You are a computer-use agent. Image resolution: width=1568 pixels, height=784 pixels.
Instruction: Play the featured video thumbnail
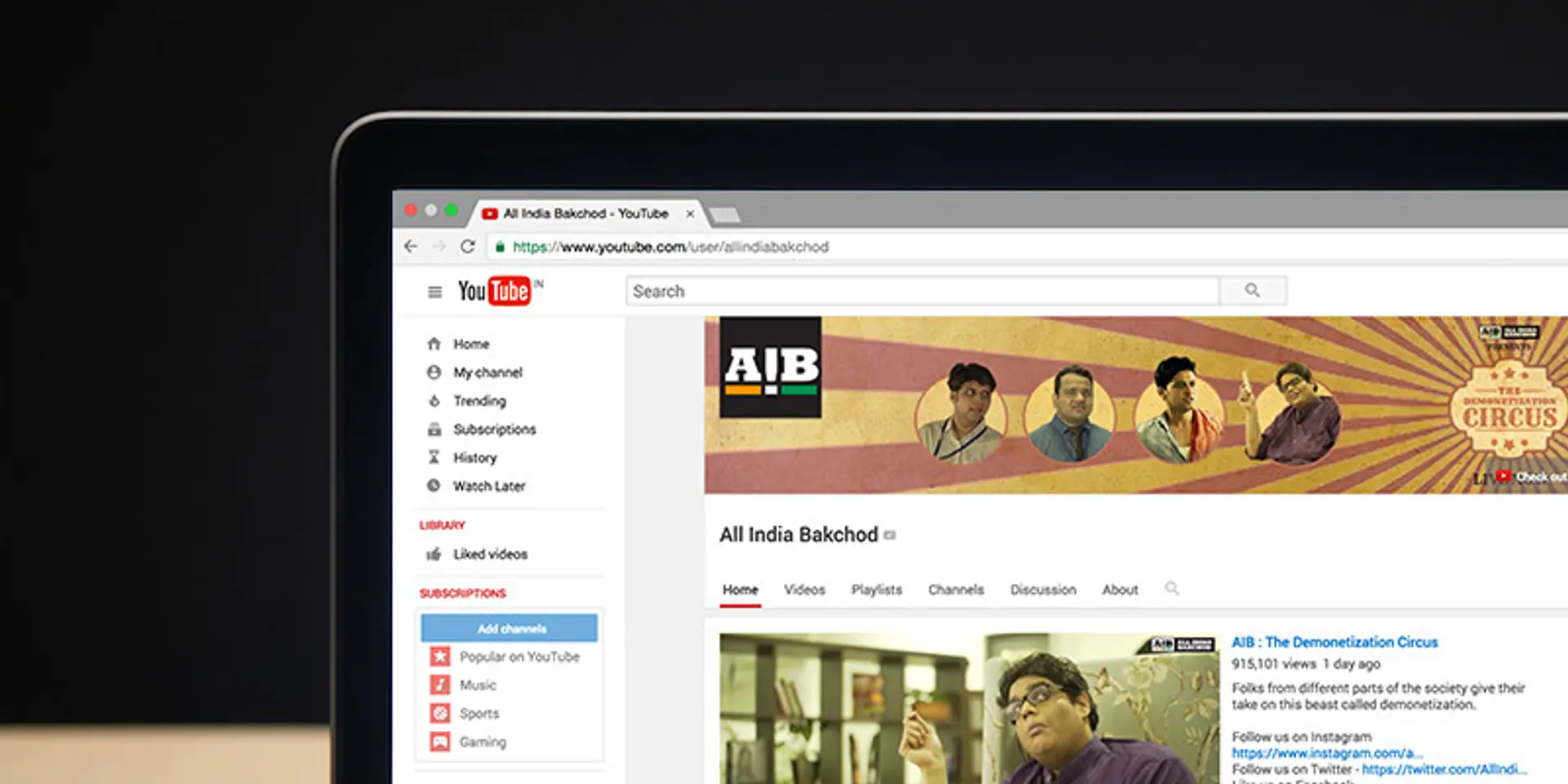[x=969, y=709]
